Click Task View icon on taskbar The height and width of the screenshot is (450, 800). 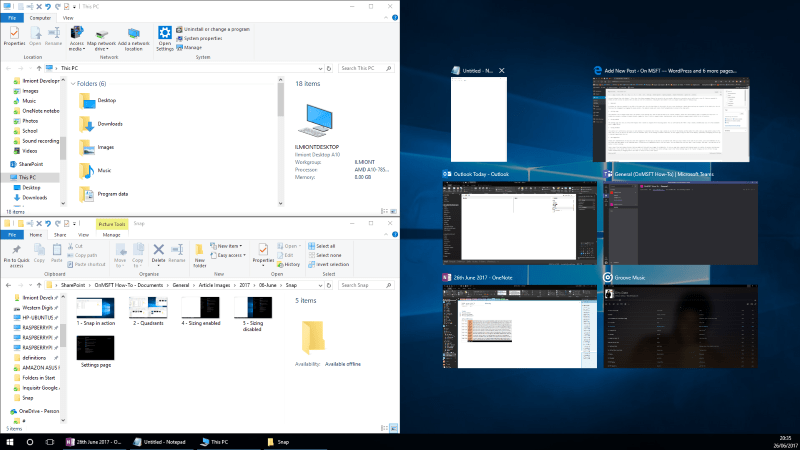(x=49, y=442)
